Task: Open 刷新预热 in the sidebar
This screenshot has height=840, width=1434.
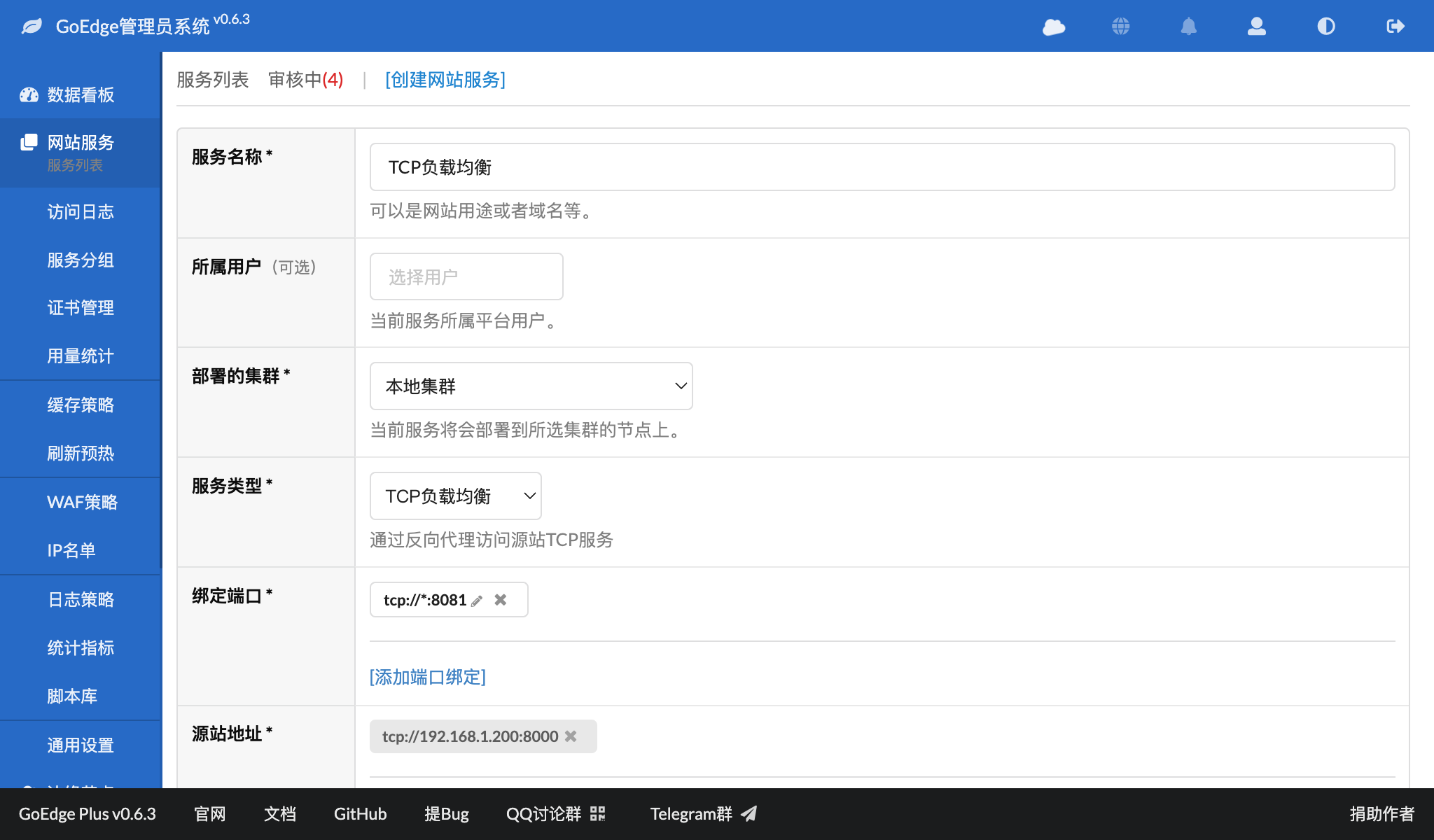Action: (x=81, y=454)
